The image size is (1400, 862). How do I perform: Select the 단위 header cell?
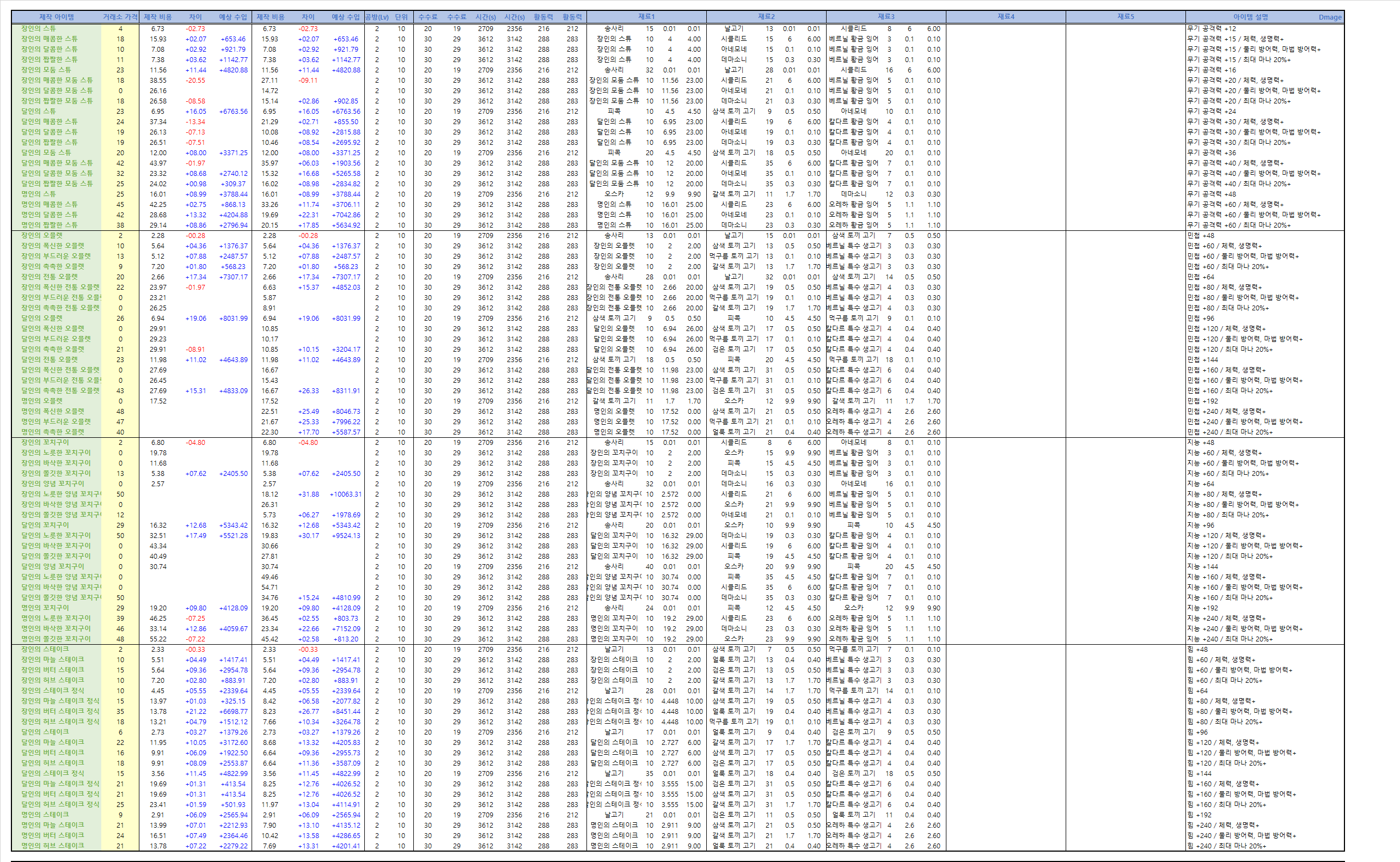point(401,17)
